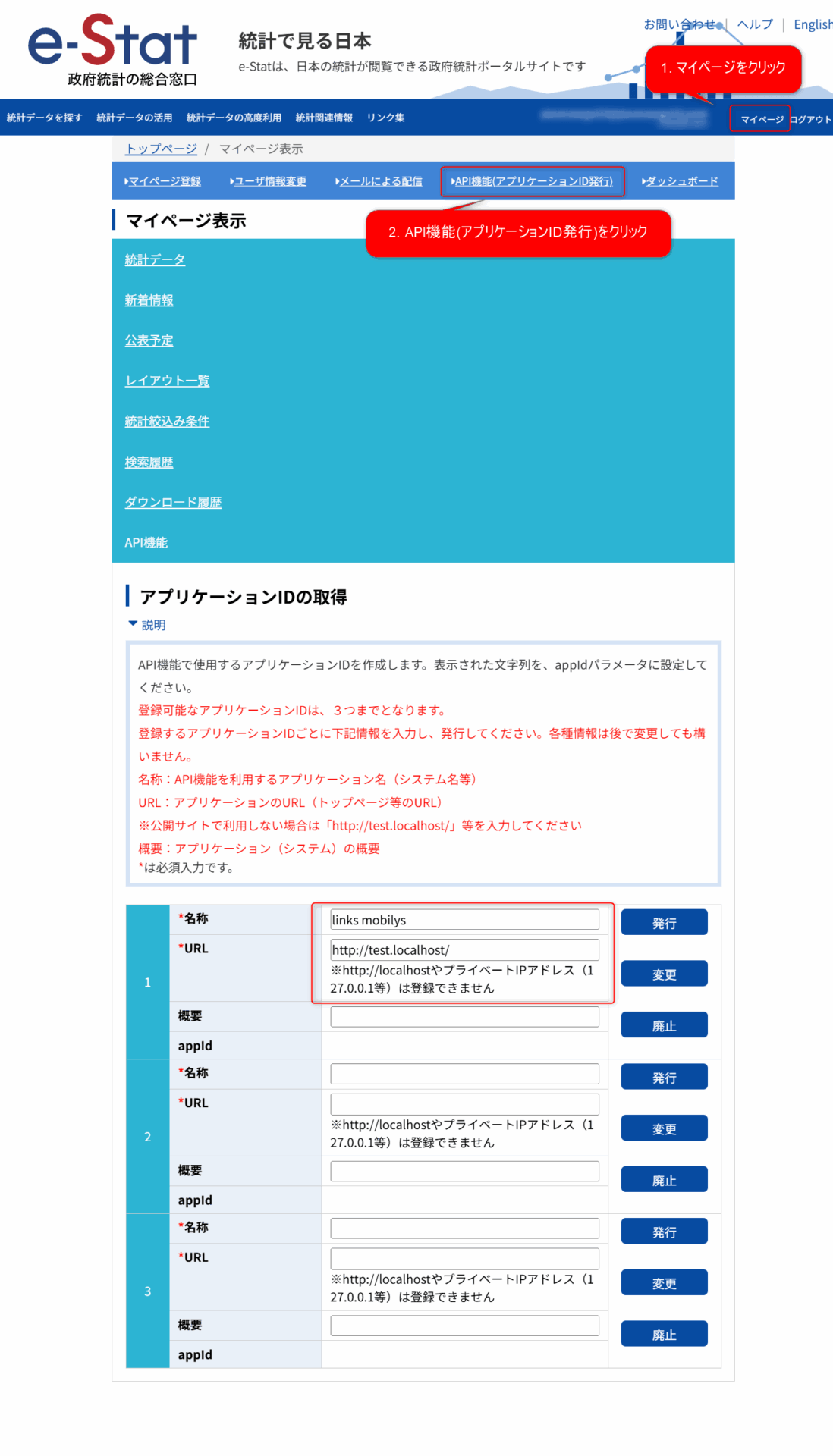Click 廃止 button for application 1
Screen dimensions: 833x1456
pos(665,1025)
